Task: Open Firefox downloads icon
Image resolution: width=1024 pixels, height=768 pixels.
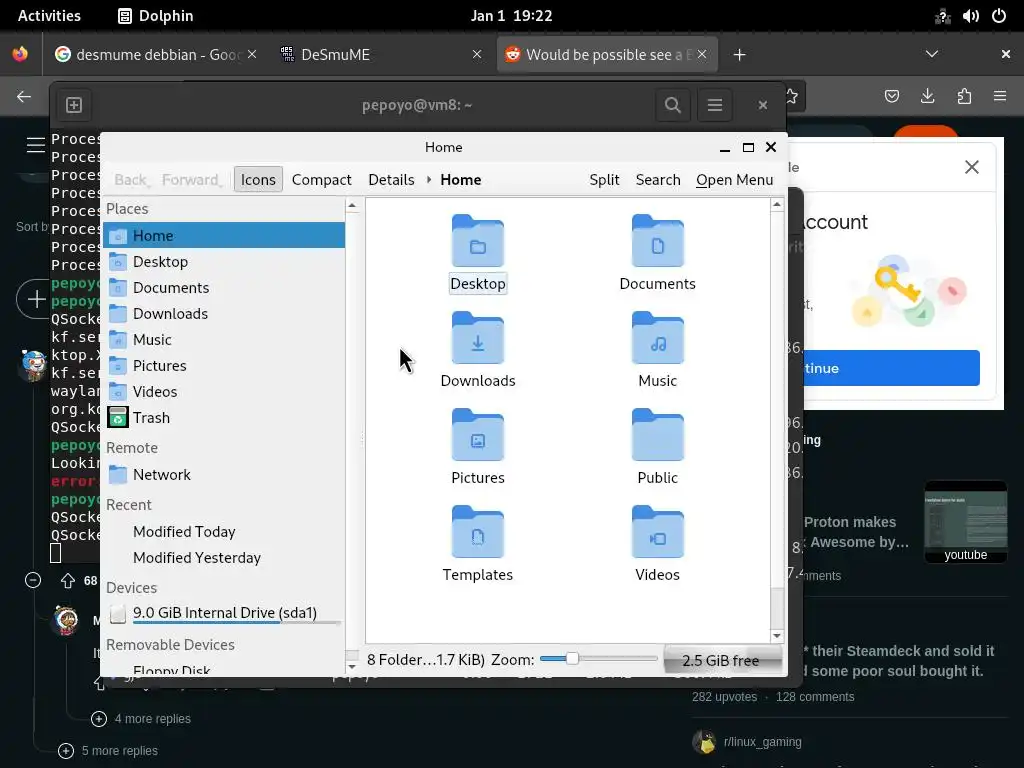Action: click(x=927, y=97)
